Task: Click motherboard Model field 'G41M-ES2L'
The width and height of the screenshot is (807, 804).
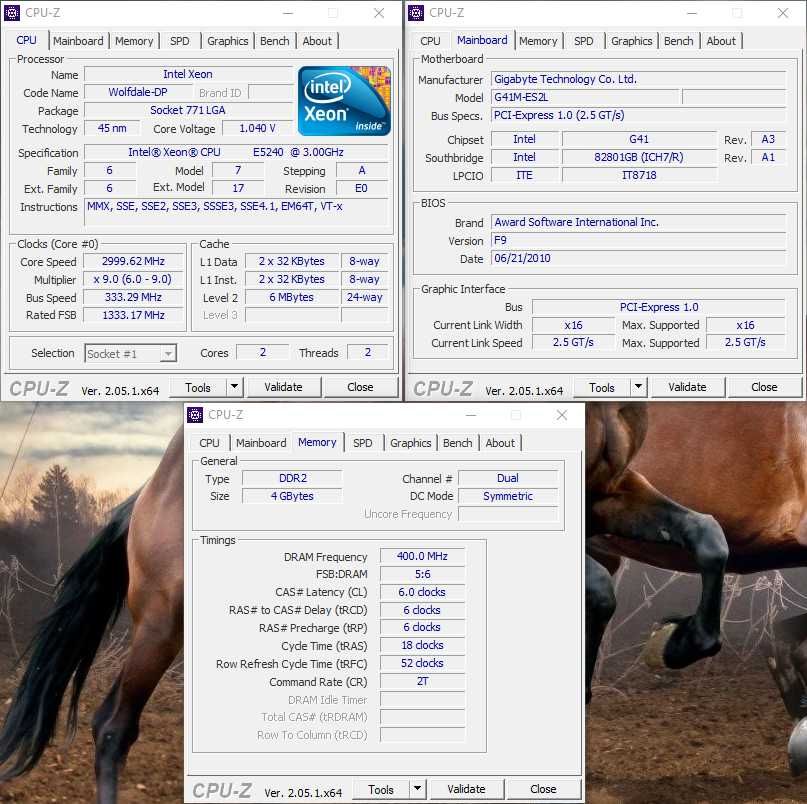Action: click(x=586, y=97)
